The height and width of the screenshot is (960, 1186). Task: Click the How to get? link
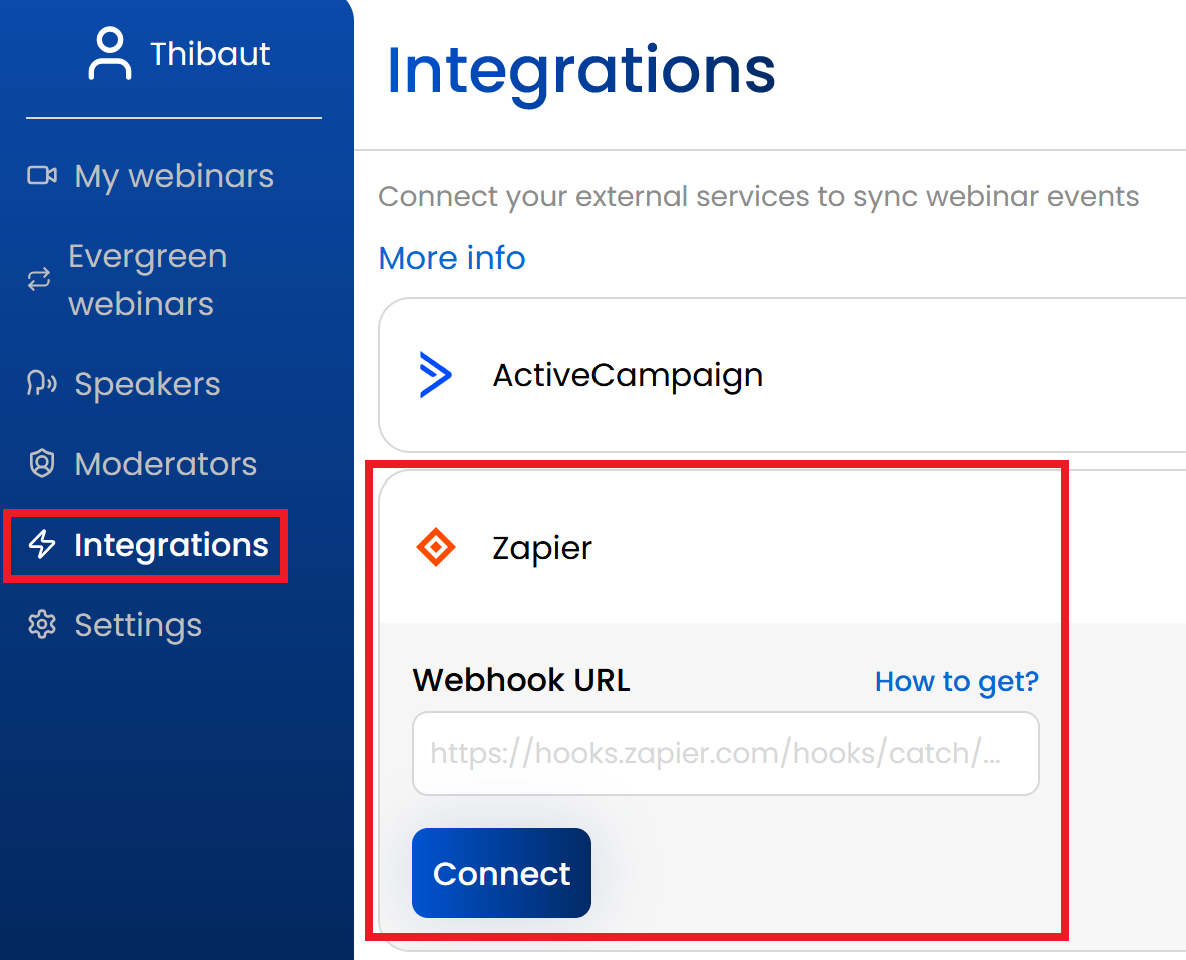[x=957, y=682]
